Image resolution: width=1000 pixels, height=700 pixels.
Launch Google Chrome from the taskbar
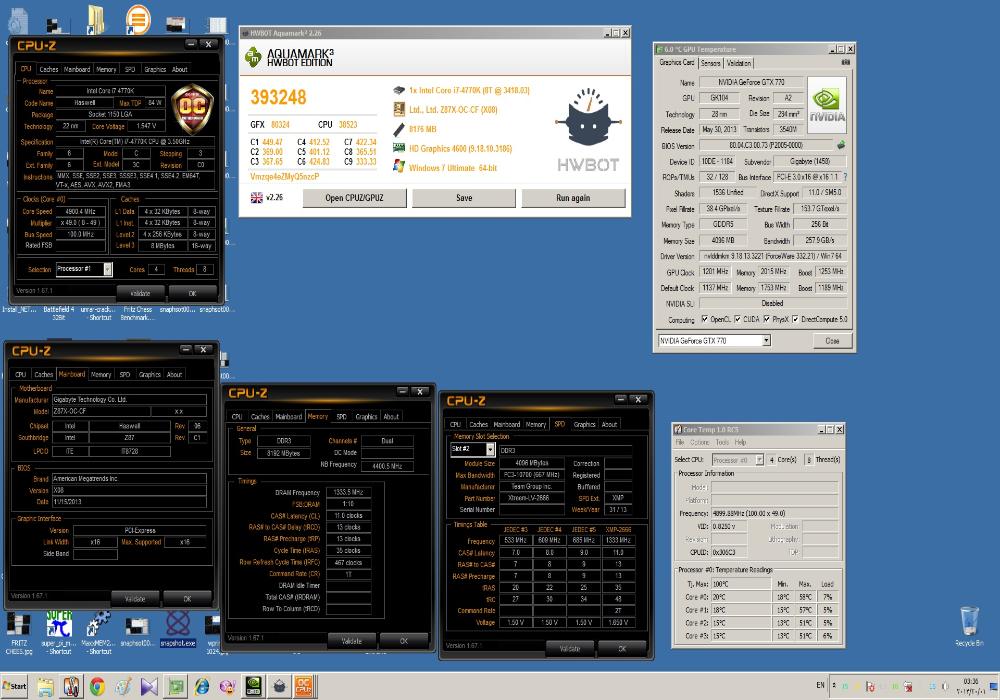97,687
